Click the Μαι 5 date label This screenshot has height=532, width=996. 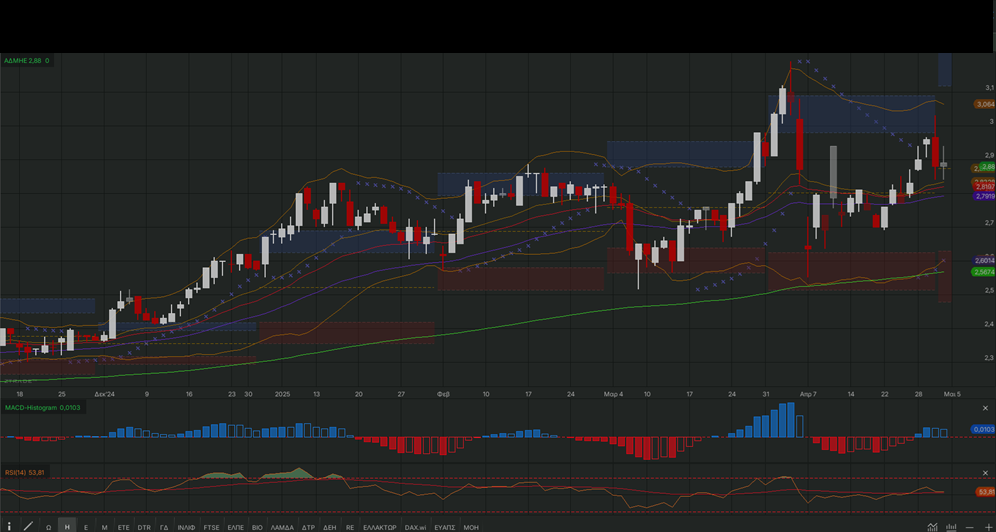[x=952, y=394]
